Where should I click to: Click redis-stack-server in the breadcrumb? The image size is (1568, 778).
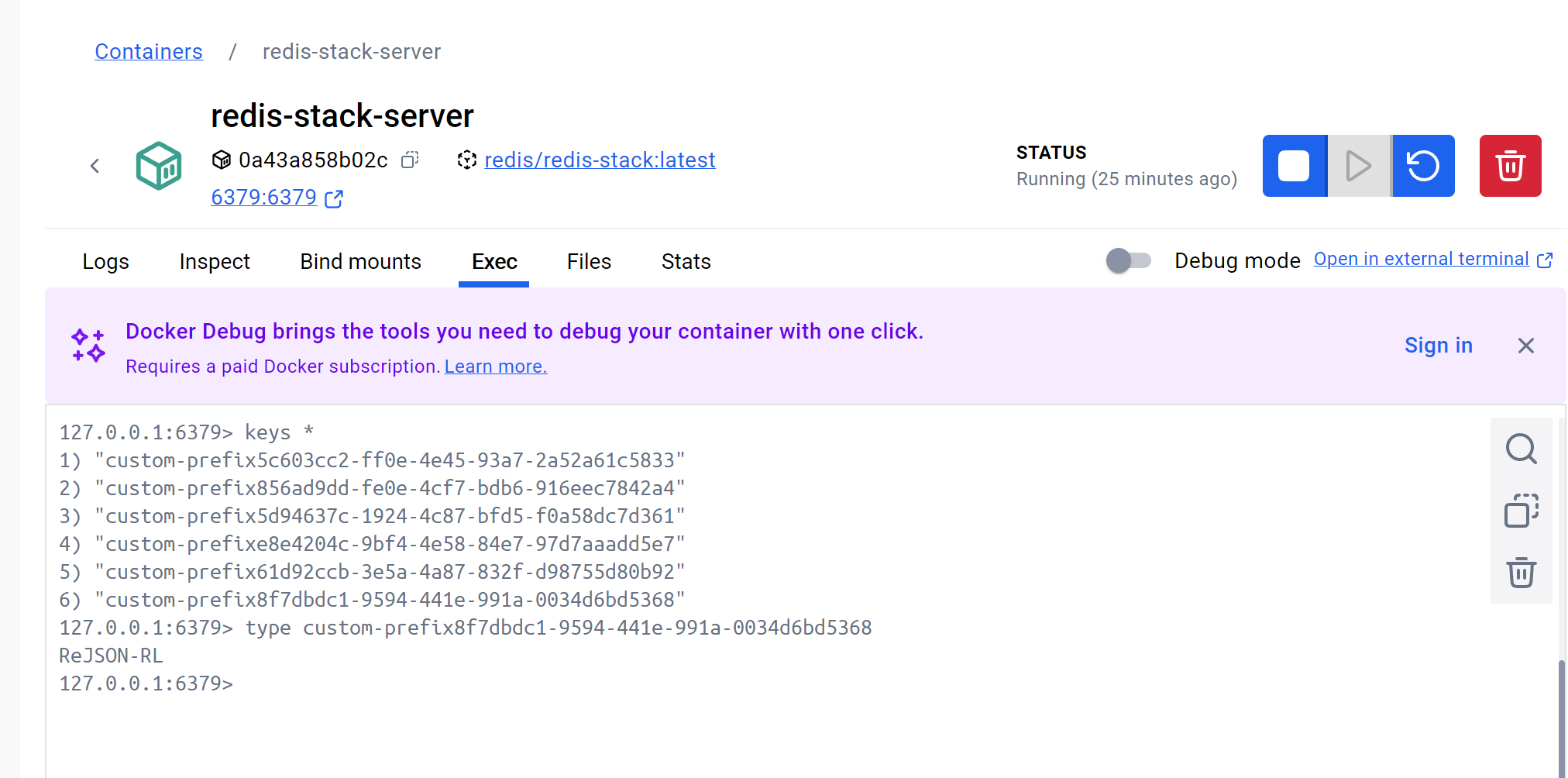(352, 51)
